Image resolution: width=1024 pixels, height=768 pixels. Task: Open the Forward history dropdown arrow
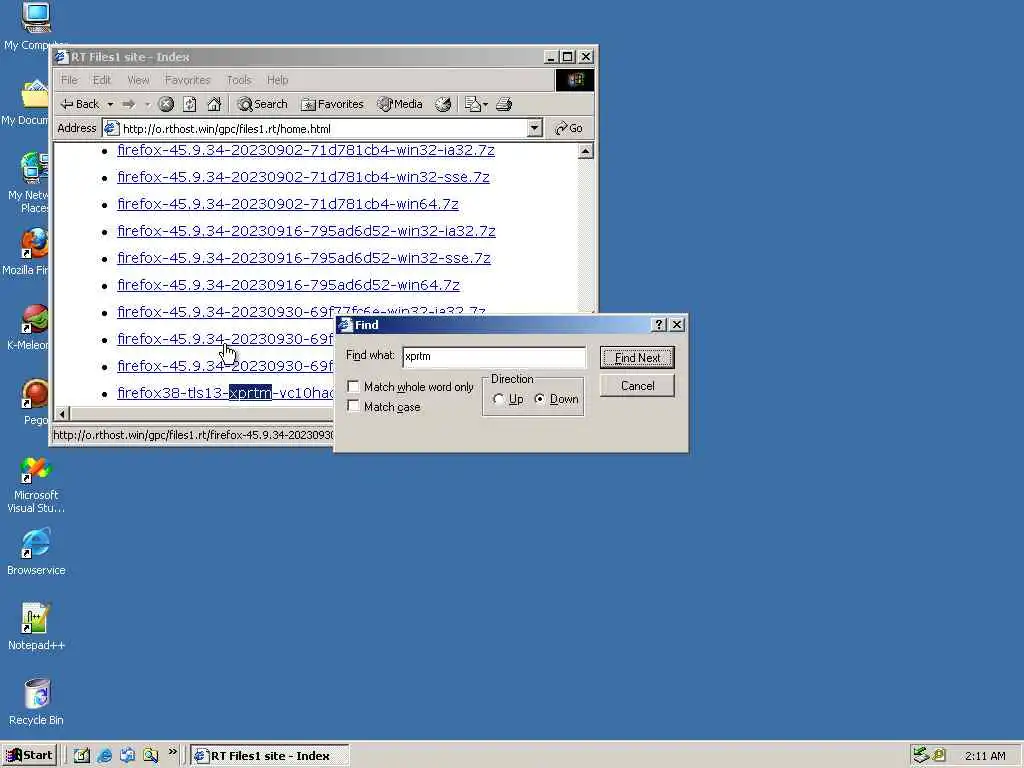tap(147, 104)
